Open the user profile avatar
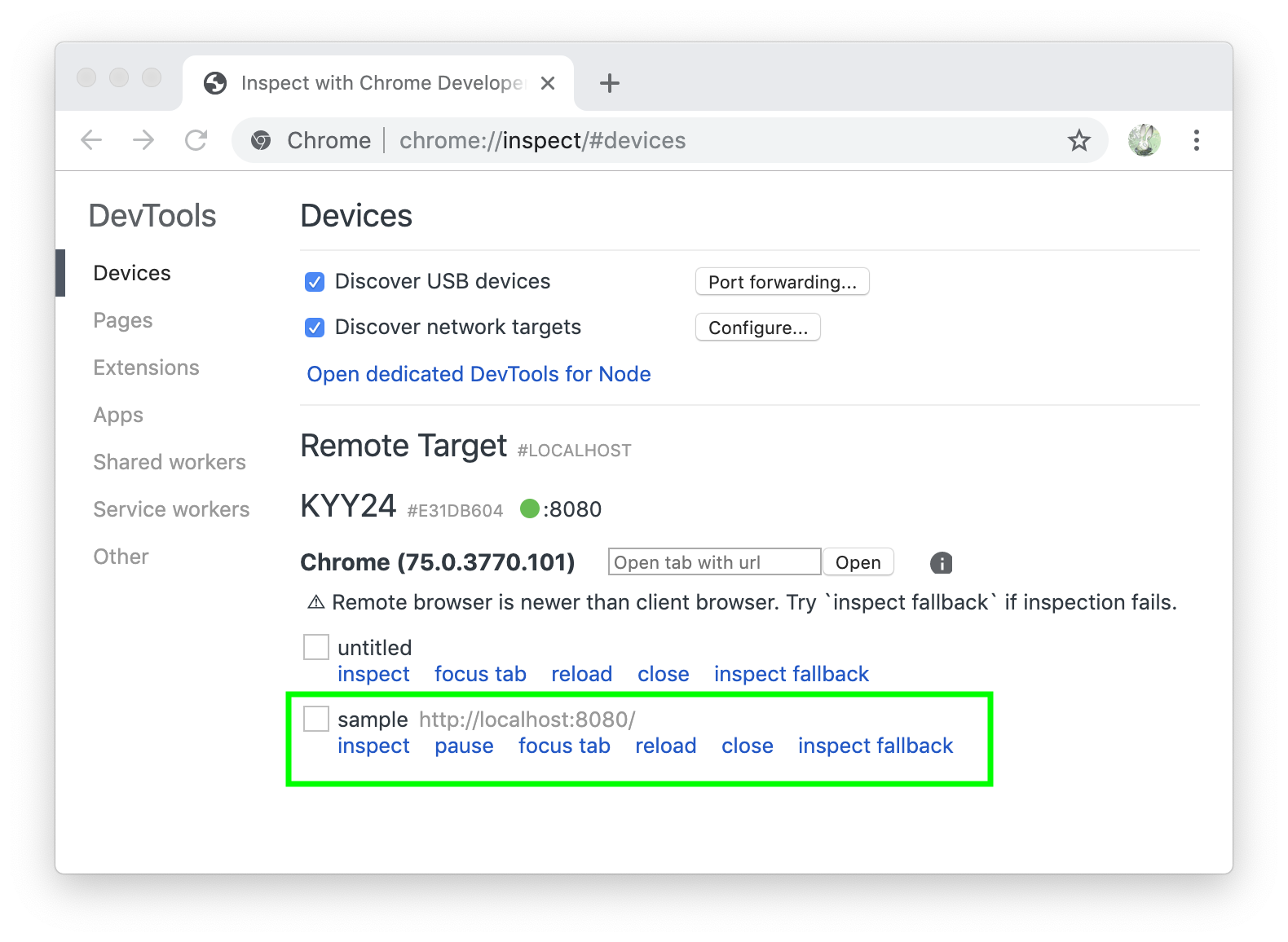The image size is (1288, 942). 1145,140
